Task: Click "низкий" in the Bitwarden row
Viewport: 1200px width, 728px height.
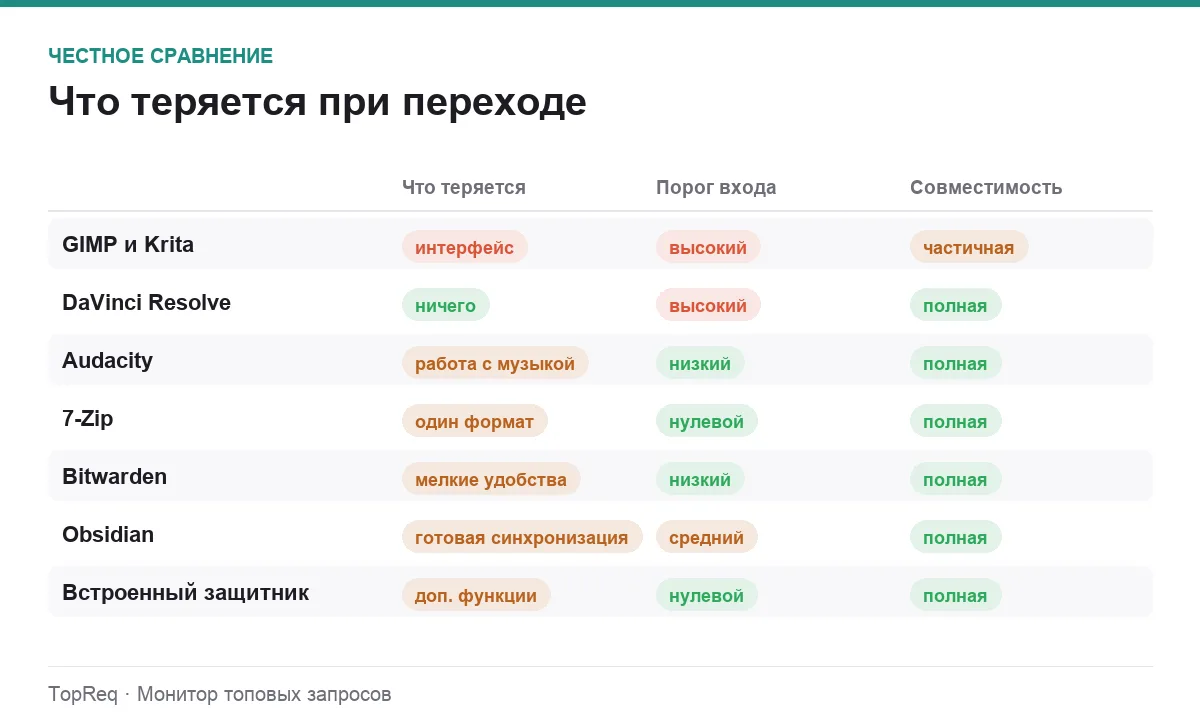Action: point(700,479)
